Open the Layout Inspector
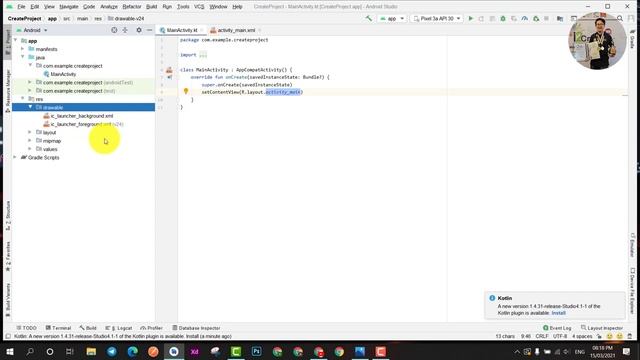This screenshot has height=360, width=640. click(602, 328)
